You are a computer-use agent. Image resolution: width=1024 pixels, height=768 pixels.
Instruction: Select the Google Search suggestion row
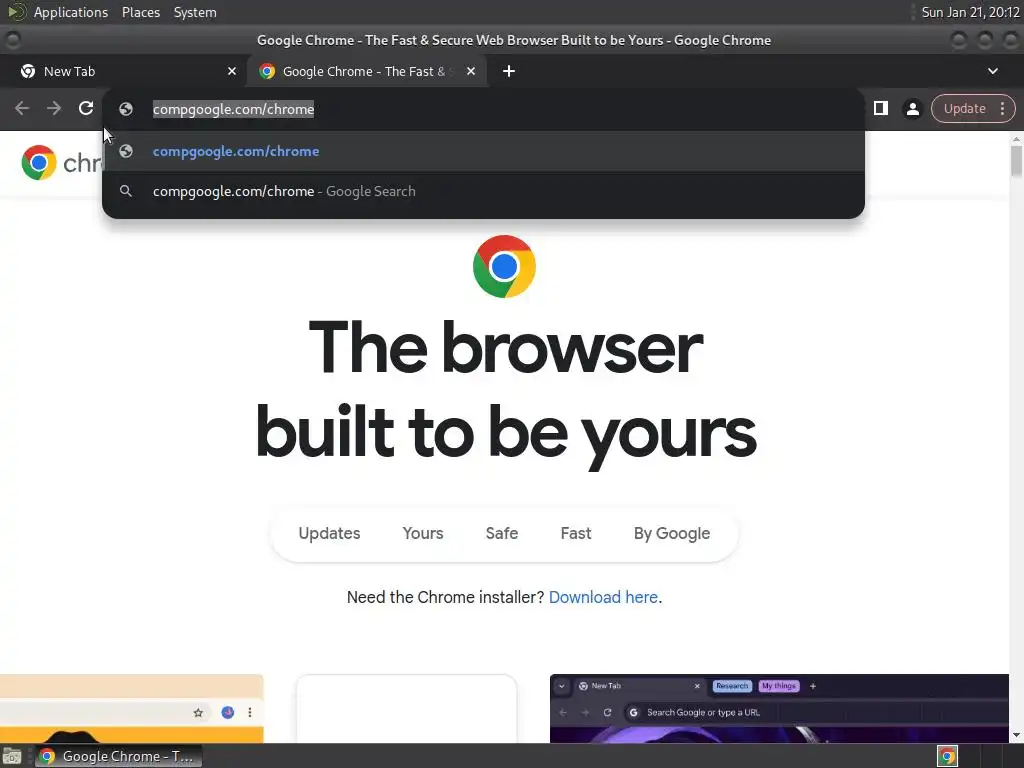483,191
